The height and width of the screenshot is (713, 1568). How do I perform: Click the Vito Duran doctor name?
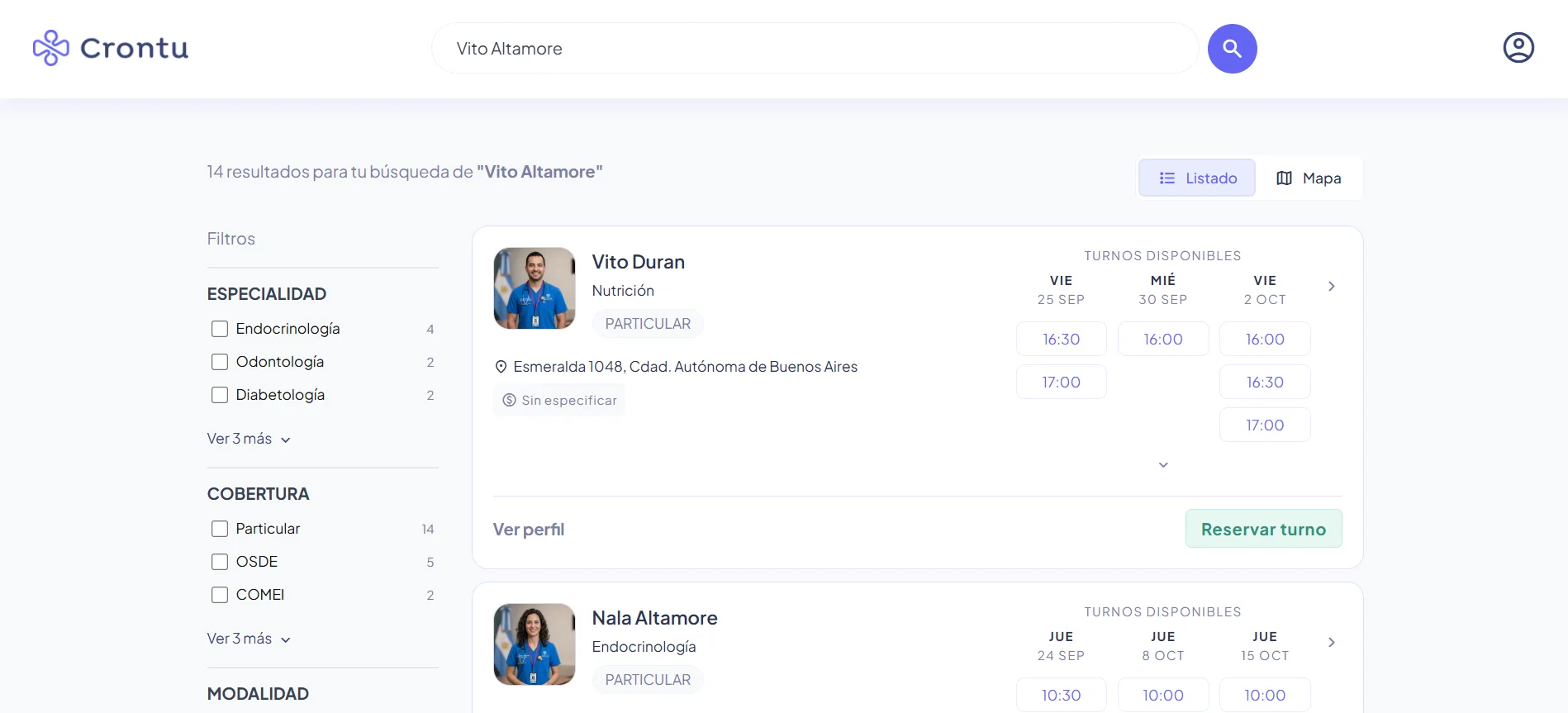click(639, 262)
